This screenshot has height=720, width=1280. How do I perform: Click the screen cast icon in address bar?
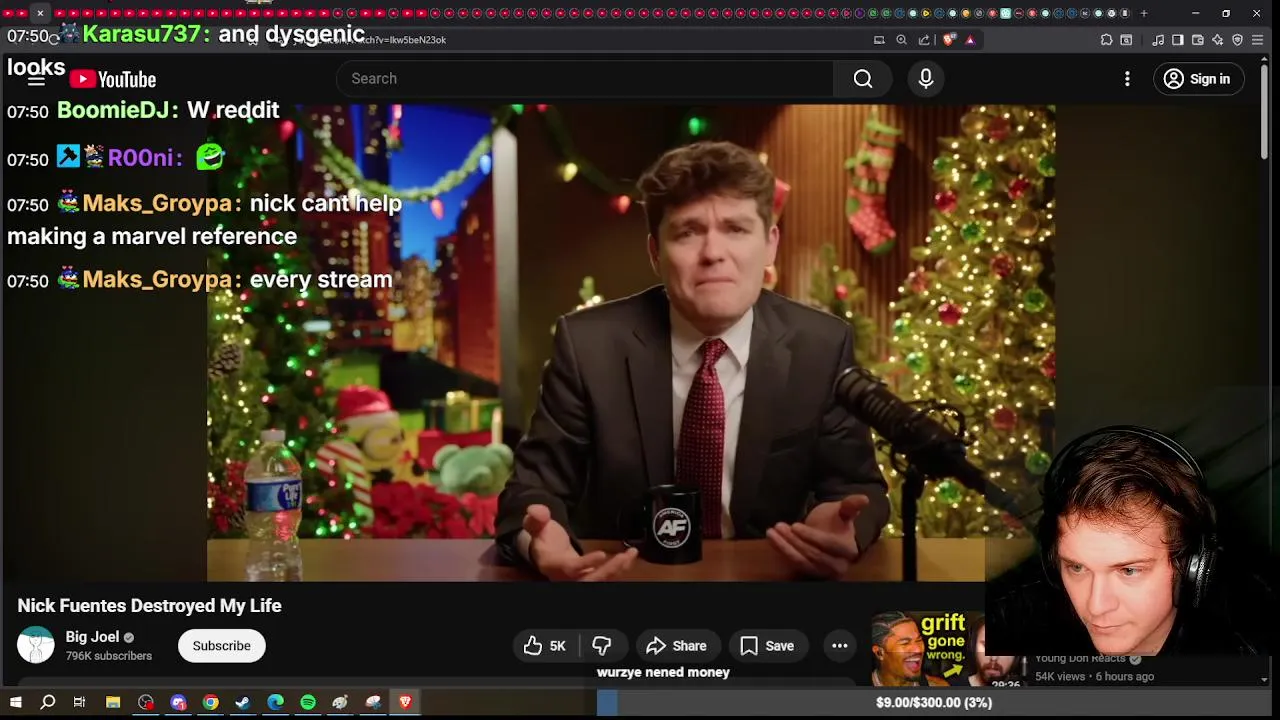click(879, 40)
